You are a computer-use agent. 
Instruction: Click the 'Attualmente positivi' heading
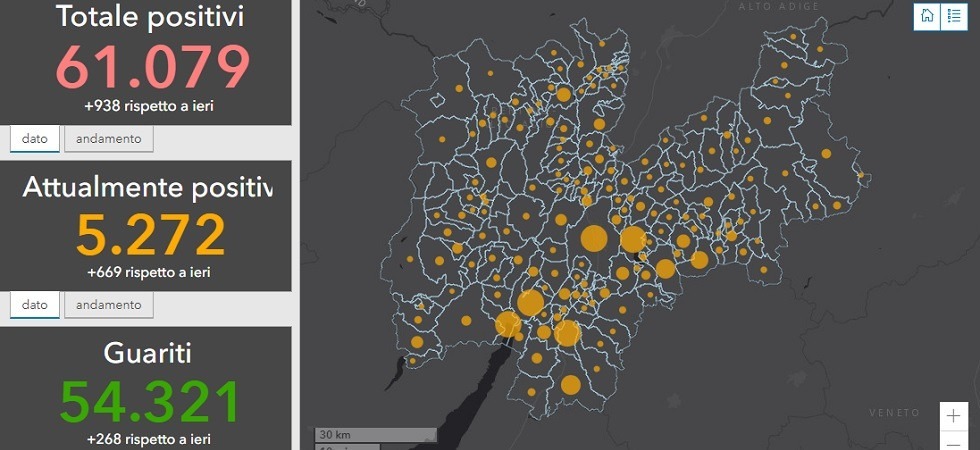(147, 187)
